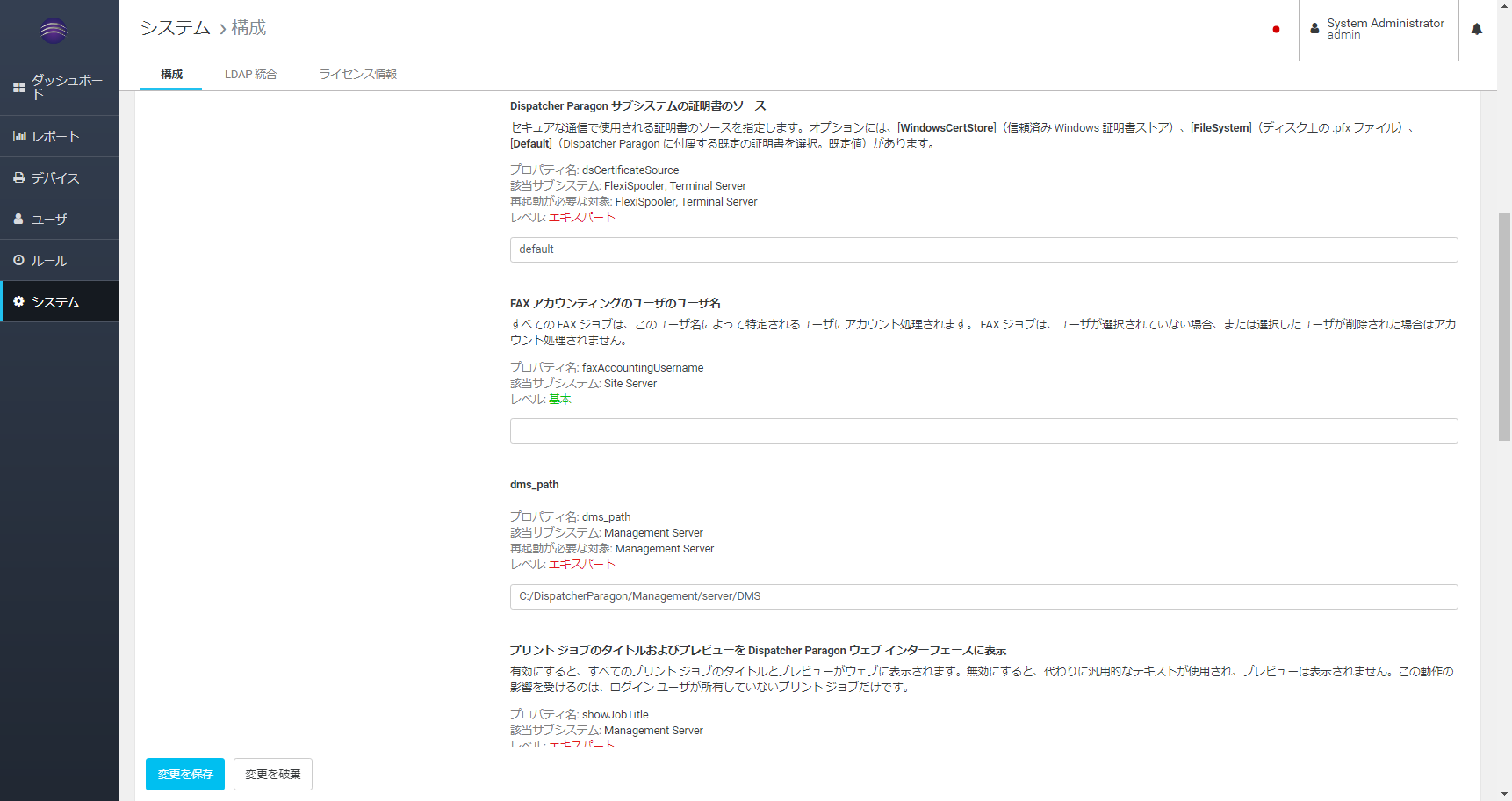Screen dimensions: 1512x801
Task: Select the 構成 tab
Action: coord(171,75)
